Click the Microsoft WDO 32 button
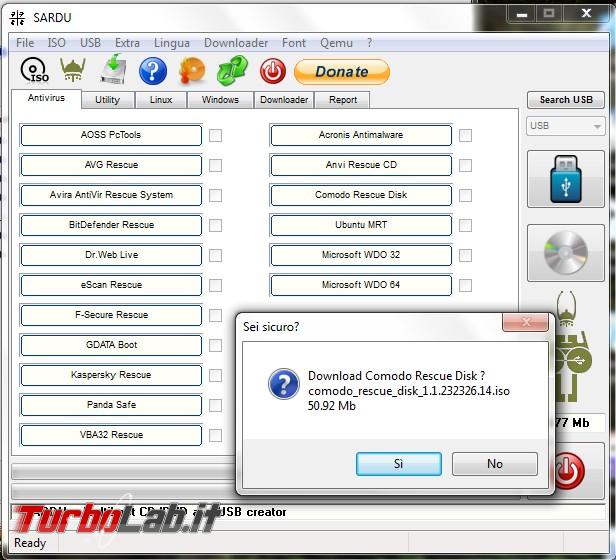616x560 pixels. click(361, 255)
